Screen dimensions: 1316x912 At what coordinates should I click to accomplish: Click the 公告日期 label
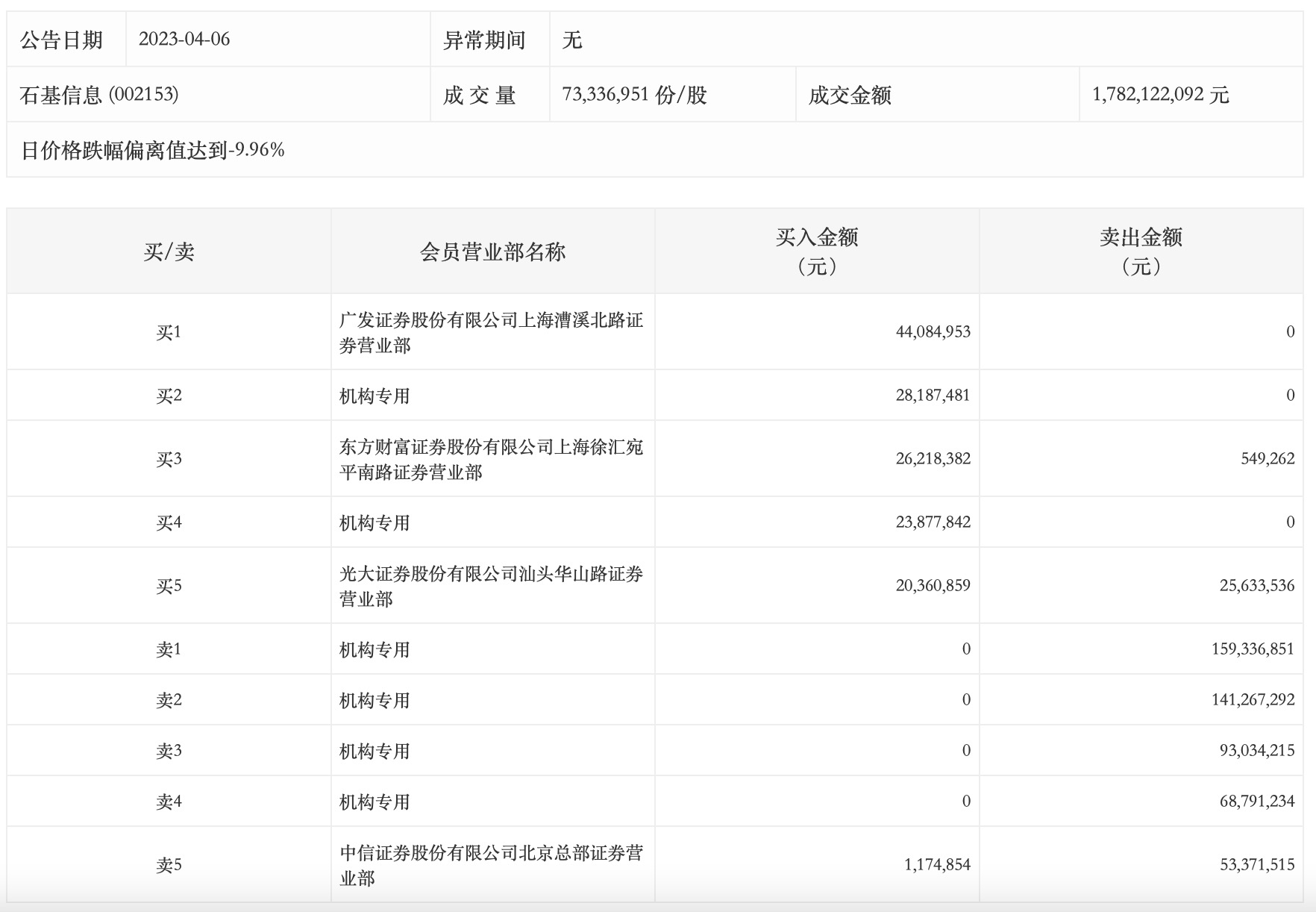pyautogui.click(x=61, y=40)
